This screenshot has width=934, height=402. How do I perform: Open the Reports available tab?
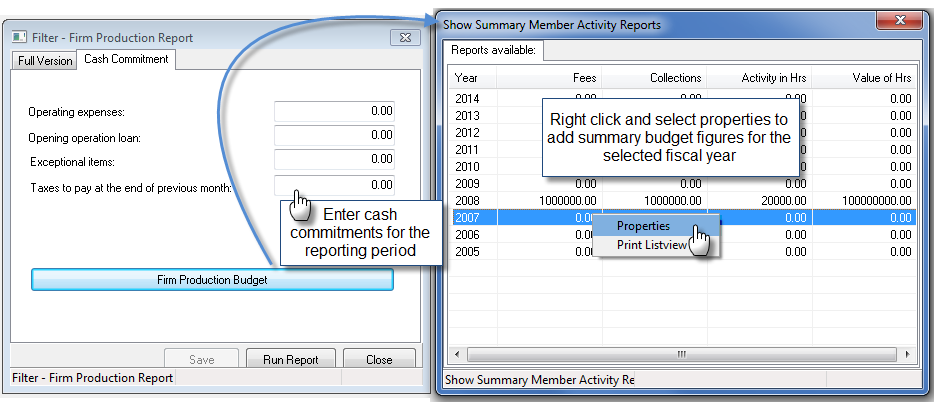493,50
